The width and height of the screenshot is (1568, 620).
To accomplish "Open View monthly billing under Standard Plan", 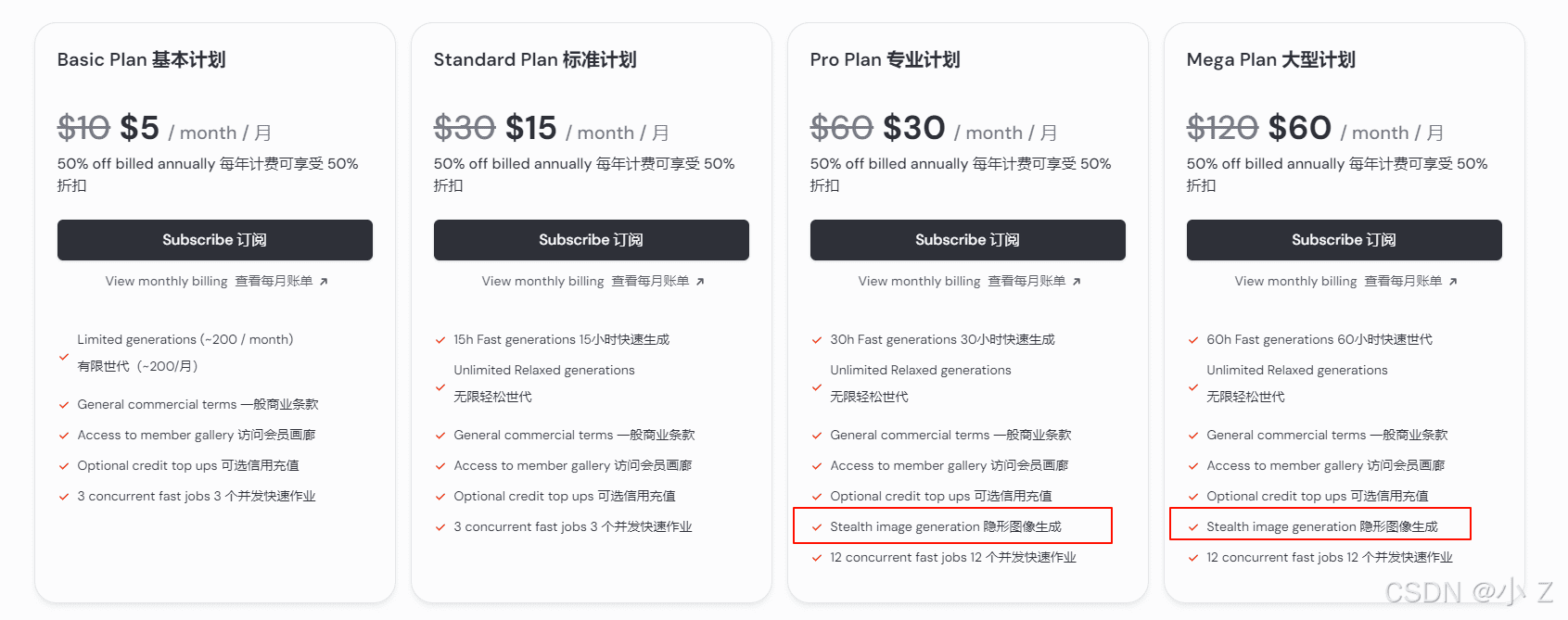I will pyautogui.click(x=593, y=281).
